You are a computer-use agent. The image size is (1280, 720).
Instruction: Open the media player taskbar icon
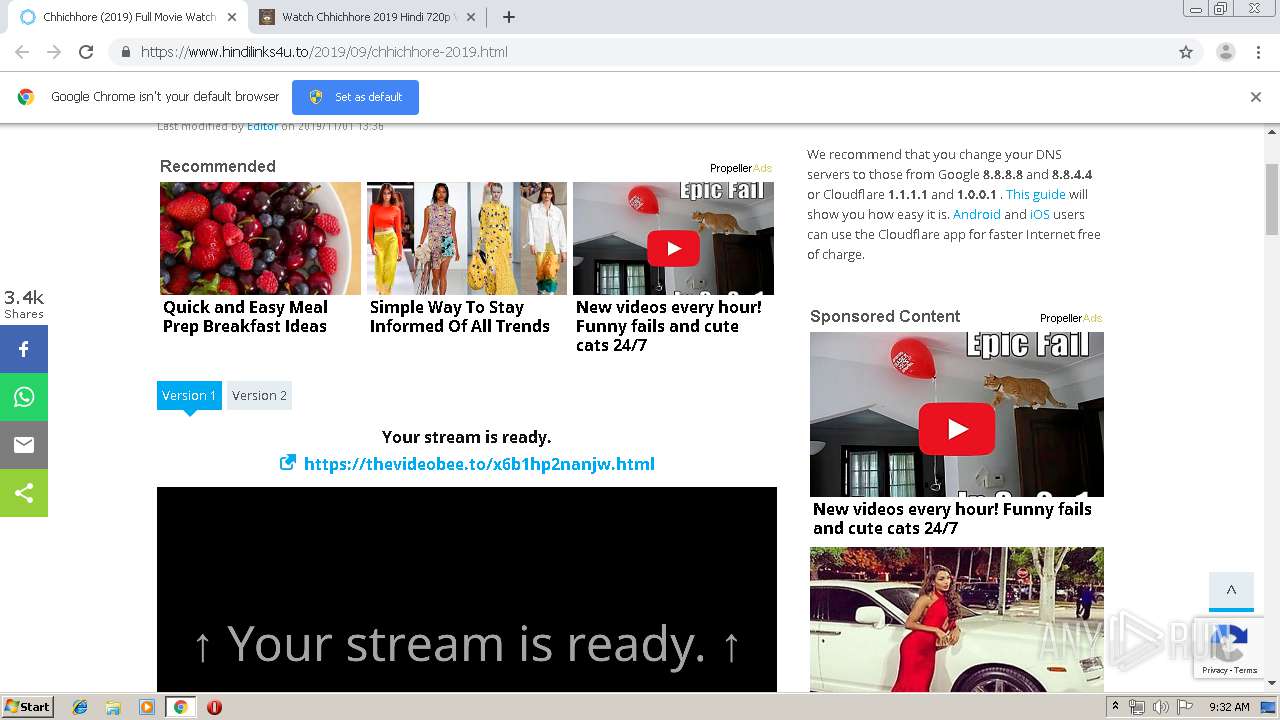coord(147,707)
